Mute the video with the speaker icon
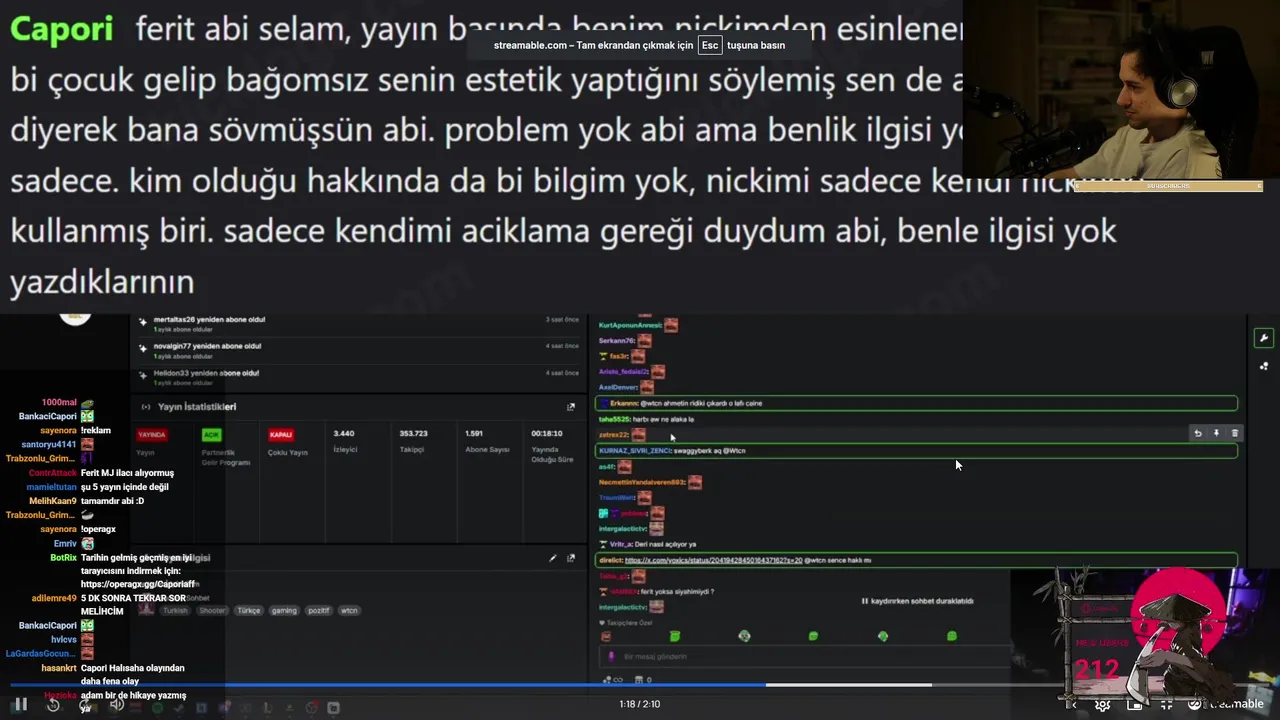Viewport: 1280px width, 720px height. (117, 705)
